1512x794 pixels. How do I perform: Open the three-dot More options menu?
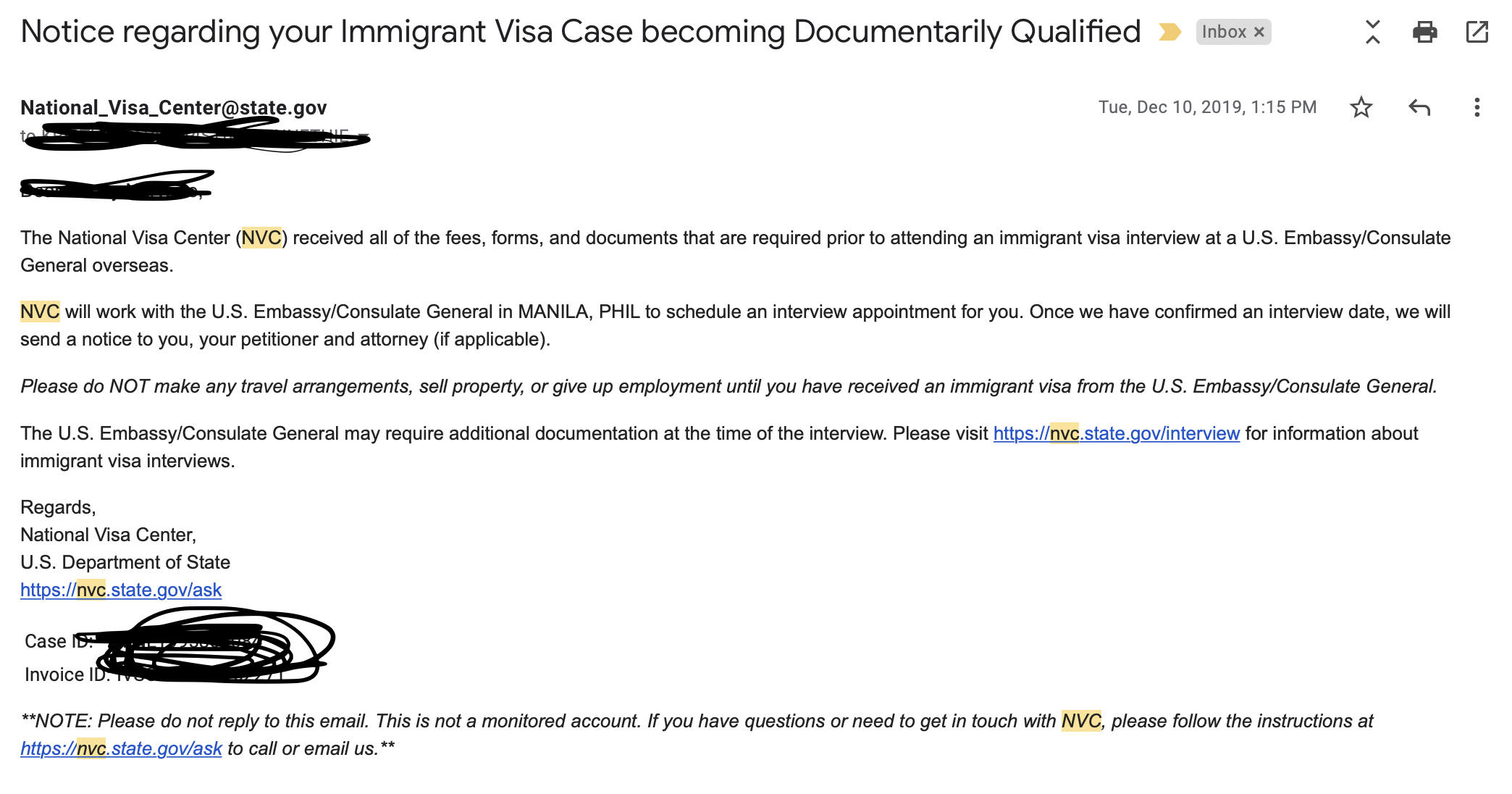(1477, 107)
